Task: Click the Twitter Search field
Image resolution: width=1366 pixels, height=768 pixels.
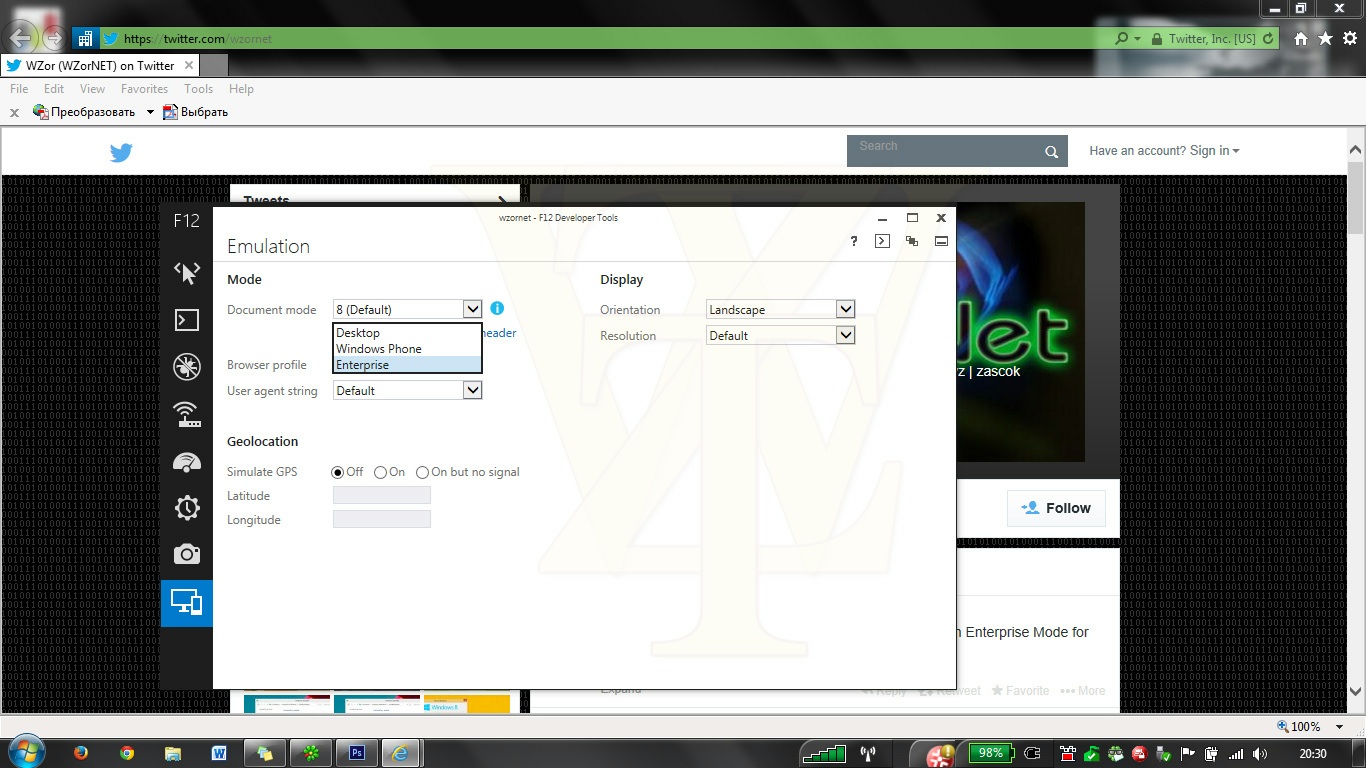Action: coord(944,151)
